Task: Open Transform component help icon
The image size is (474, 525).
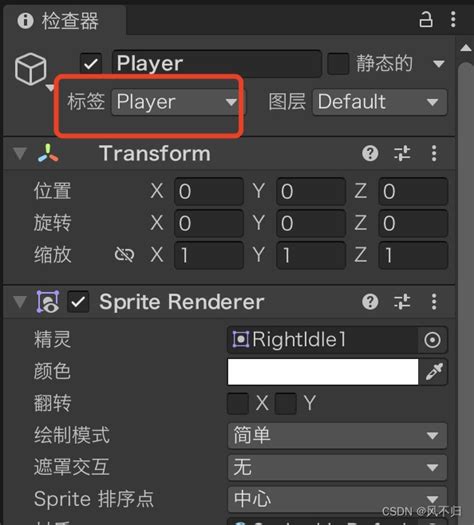Action: pos(370,153)
